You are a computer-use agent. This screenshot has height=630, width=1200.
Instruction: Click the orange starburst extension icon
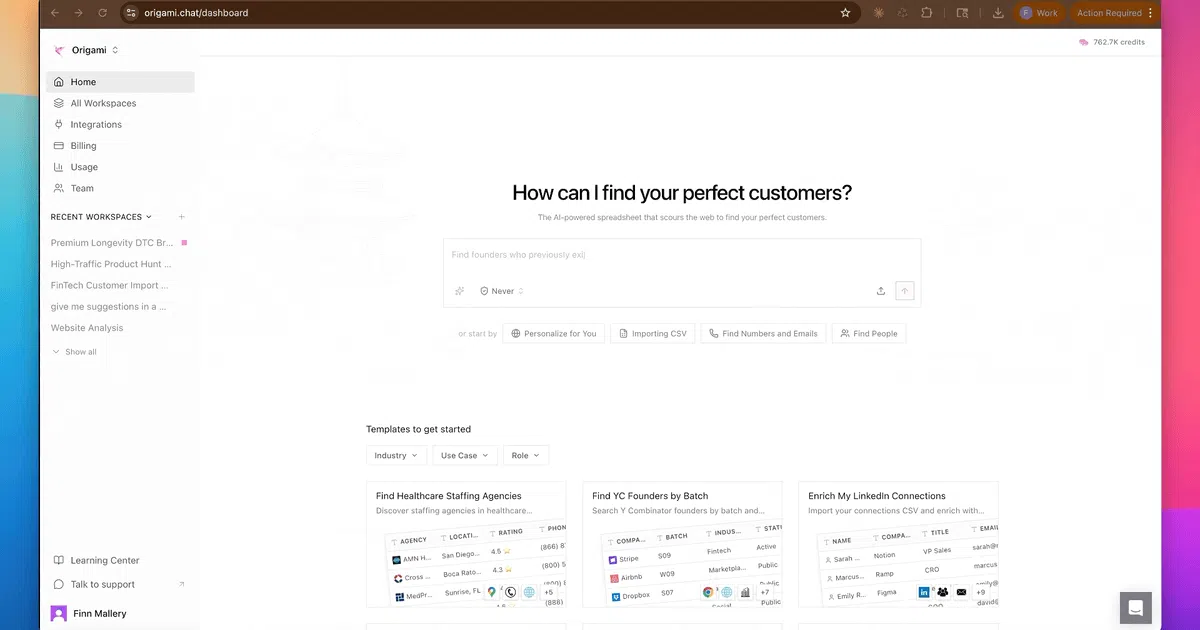(878, 13)
